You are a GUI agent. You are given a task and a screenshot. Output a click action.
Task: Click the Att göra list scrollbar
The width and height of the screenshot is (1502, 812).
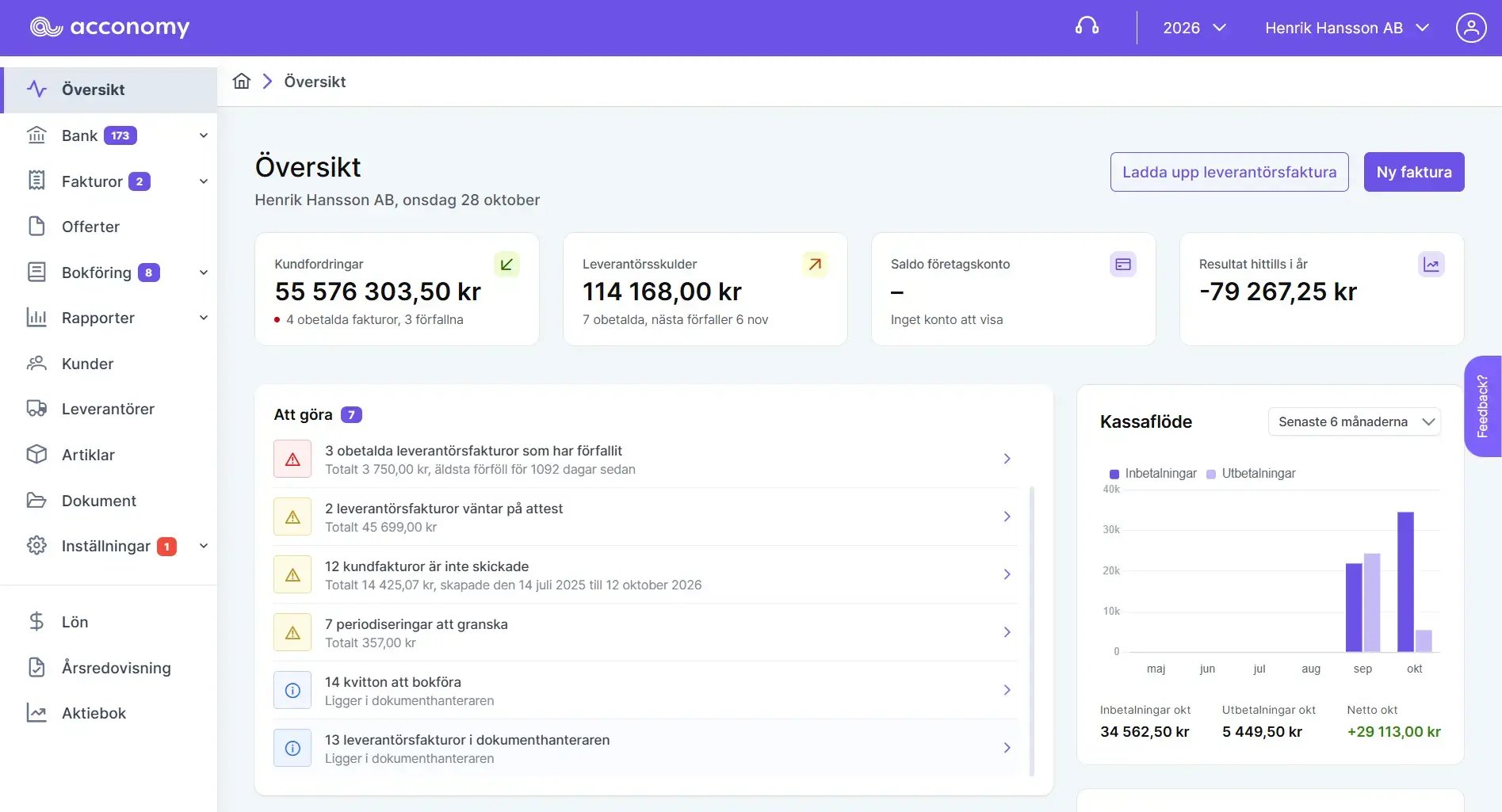click(1032, 631)
